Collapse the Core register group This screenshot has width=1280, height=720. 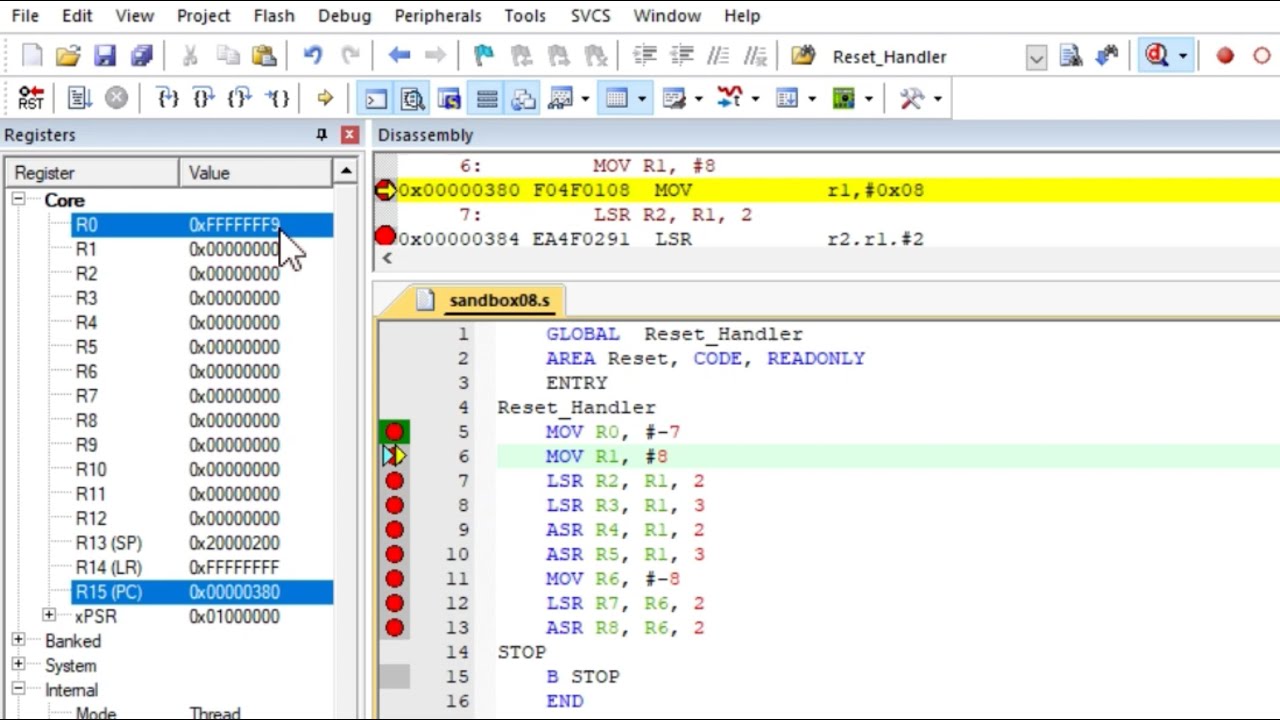pyautogui.click(x=18, y=200)
